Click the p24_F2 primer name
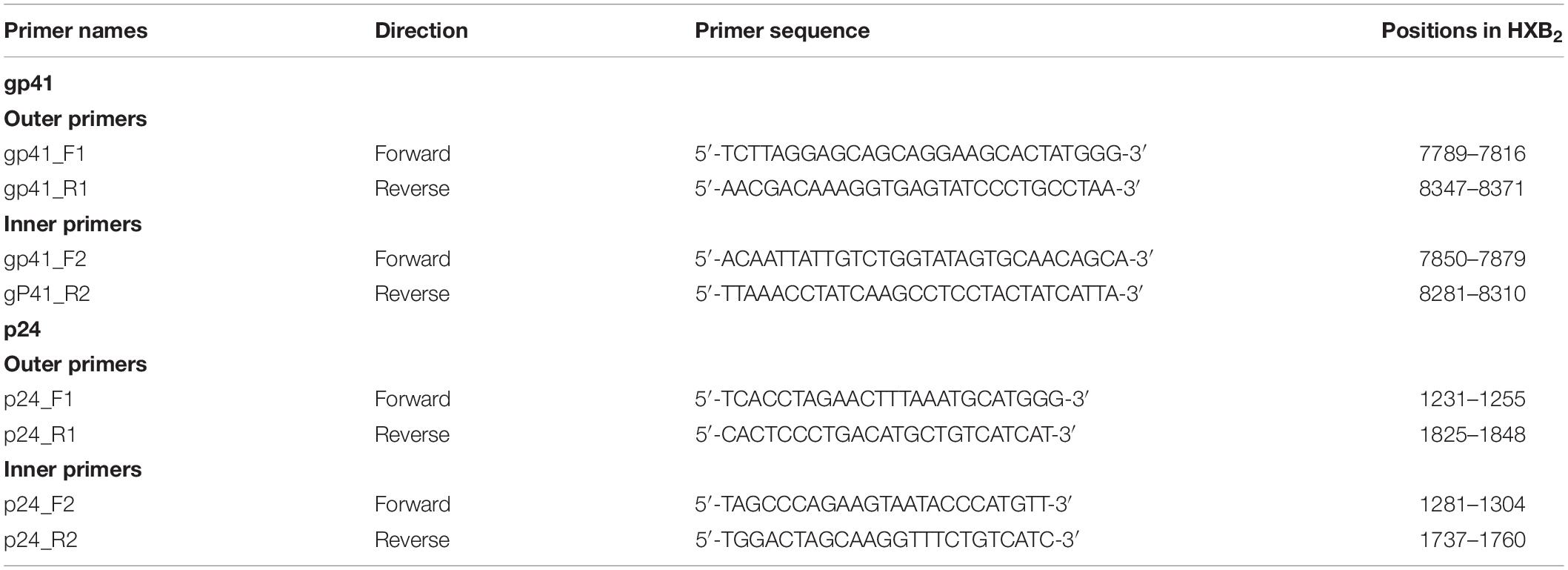 tap(39, 506)
